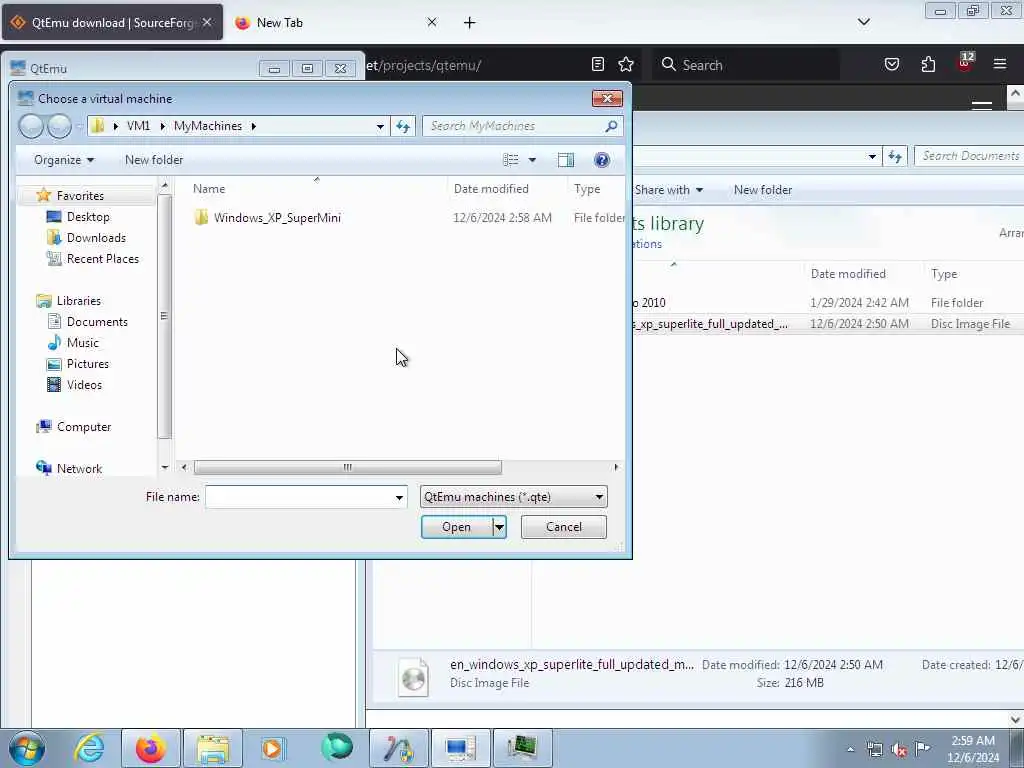Viewport: 1024px width, 768px height.
Task: Open the list all tabs chevron
Action: pyautogui.click(x=864, y=23)
